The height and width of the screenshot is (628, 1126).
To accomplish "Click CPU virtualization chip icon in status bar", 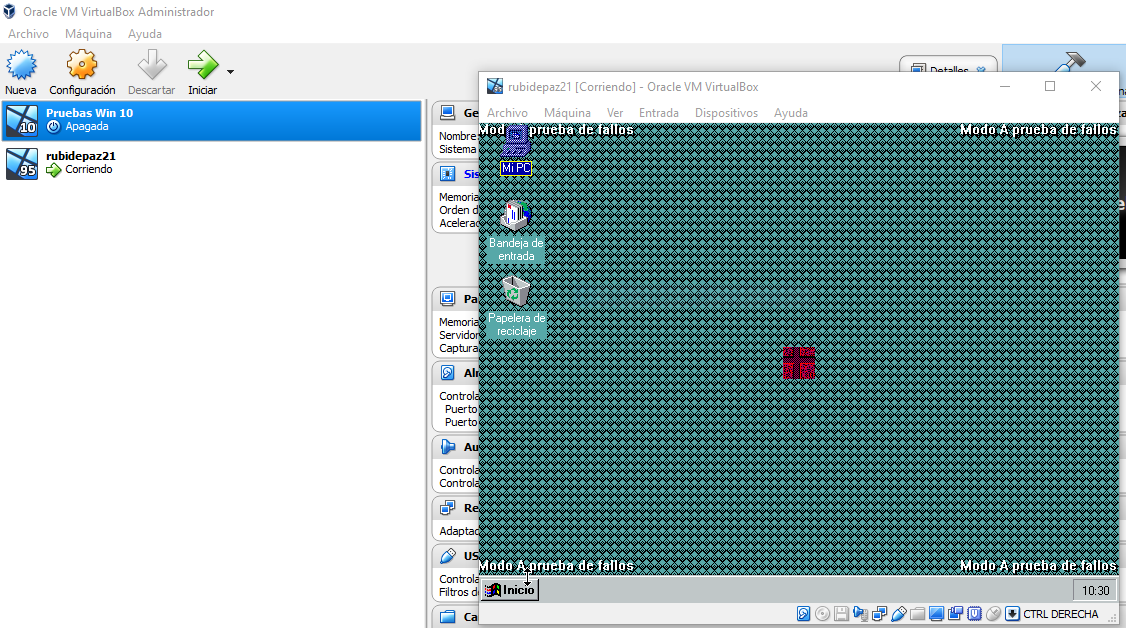I will point(974,614).
